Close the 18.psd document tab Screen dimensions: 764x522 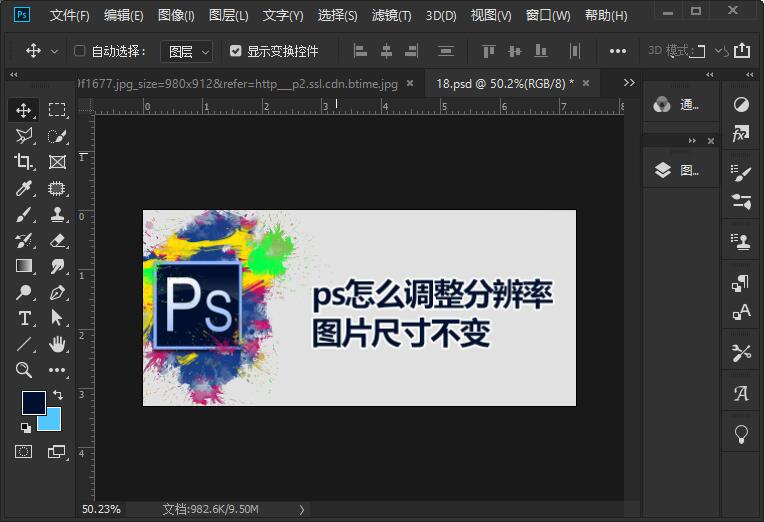586,83
